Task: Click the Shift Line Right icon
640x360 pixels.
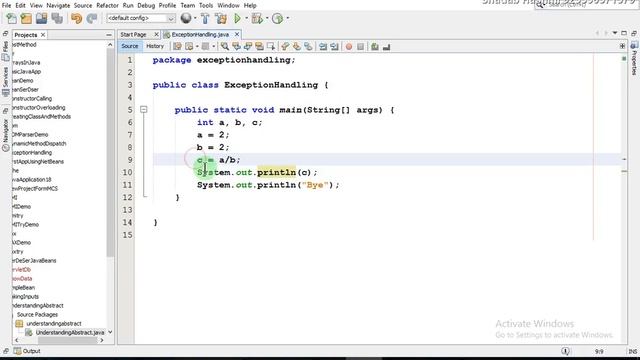Action: pyautogui.click(x=334, y=47)
